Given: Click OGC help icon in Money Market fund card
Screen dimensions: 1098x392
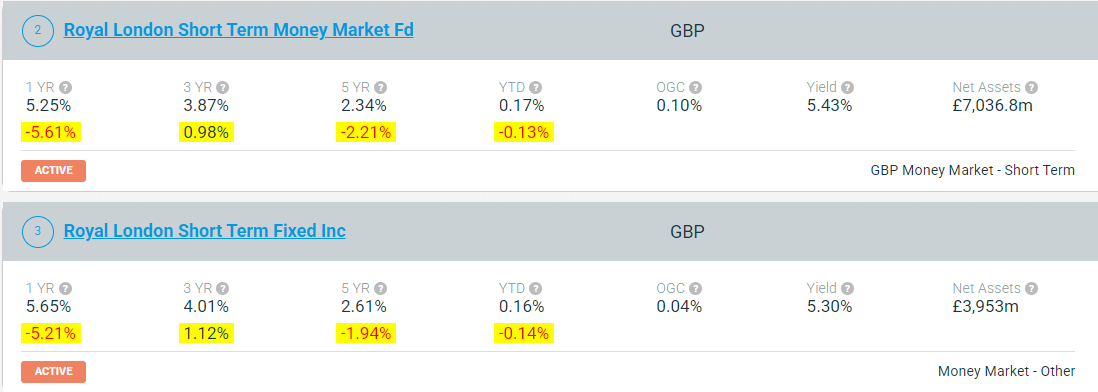Looking at the screenshot, I should tap(695, 88).
